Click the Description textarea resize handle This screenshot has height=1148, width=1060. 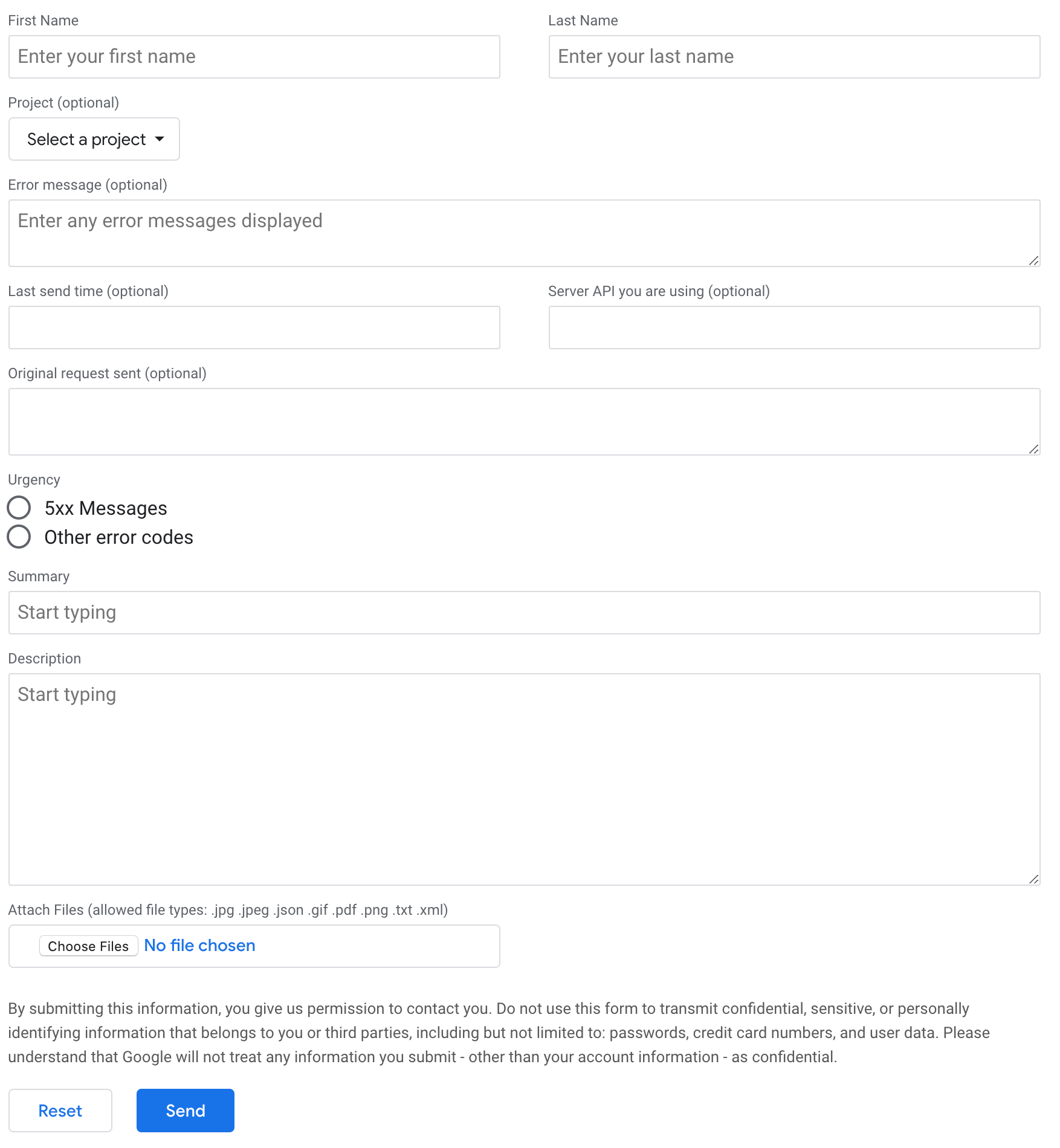point(1033,879)
